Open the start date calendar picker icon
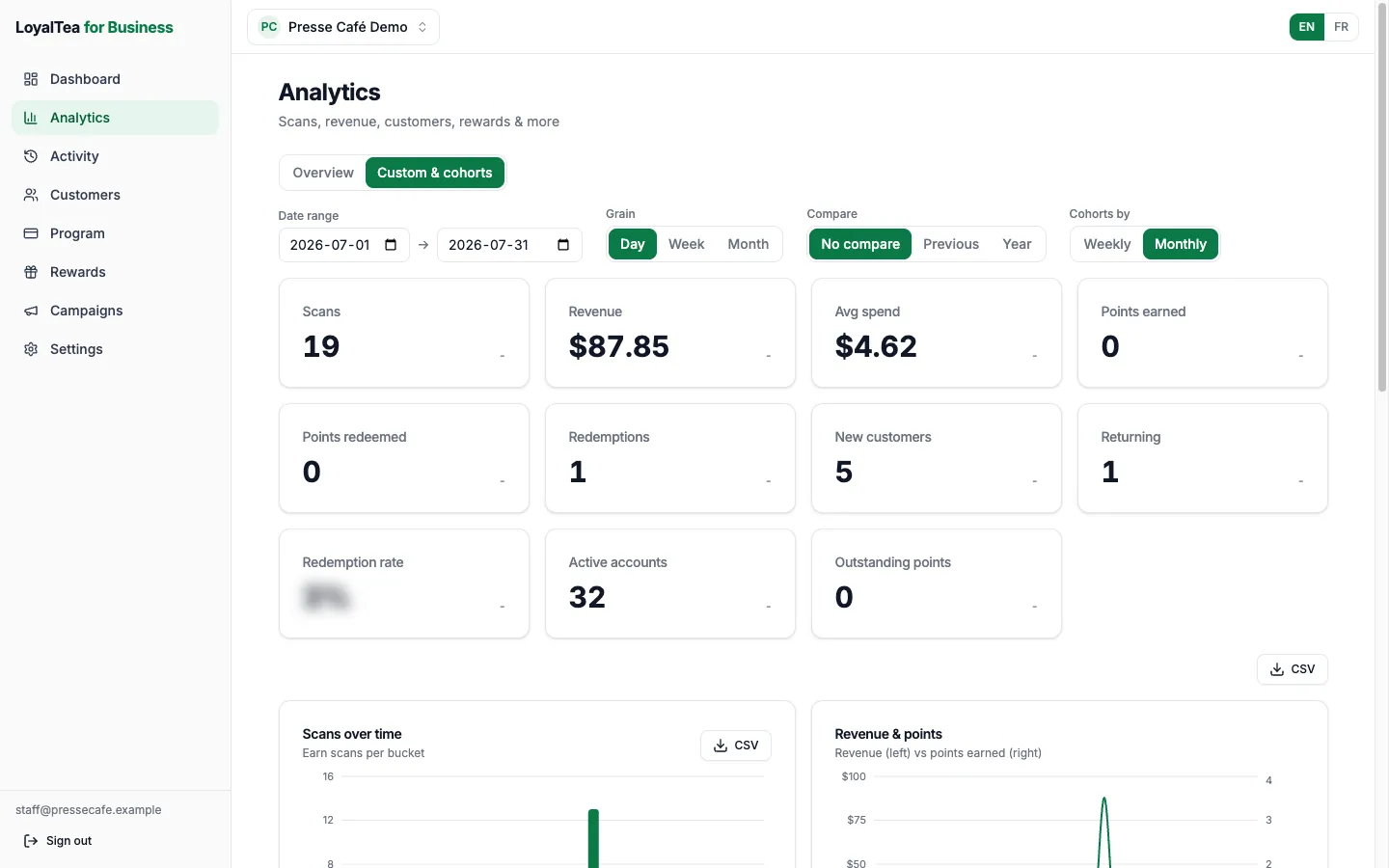The image size is (1389, 868). point(391,245)
